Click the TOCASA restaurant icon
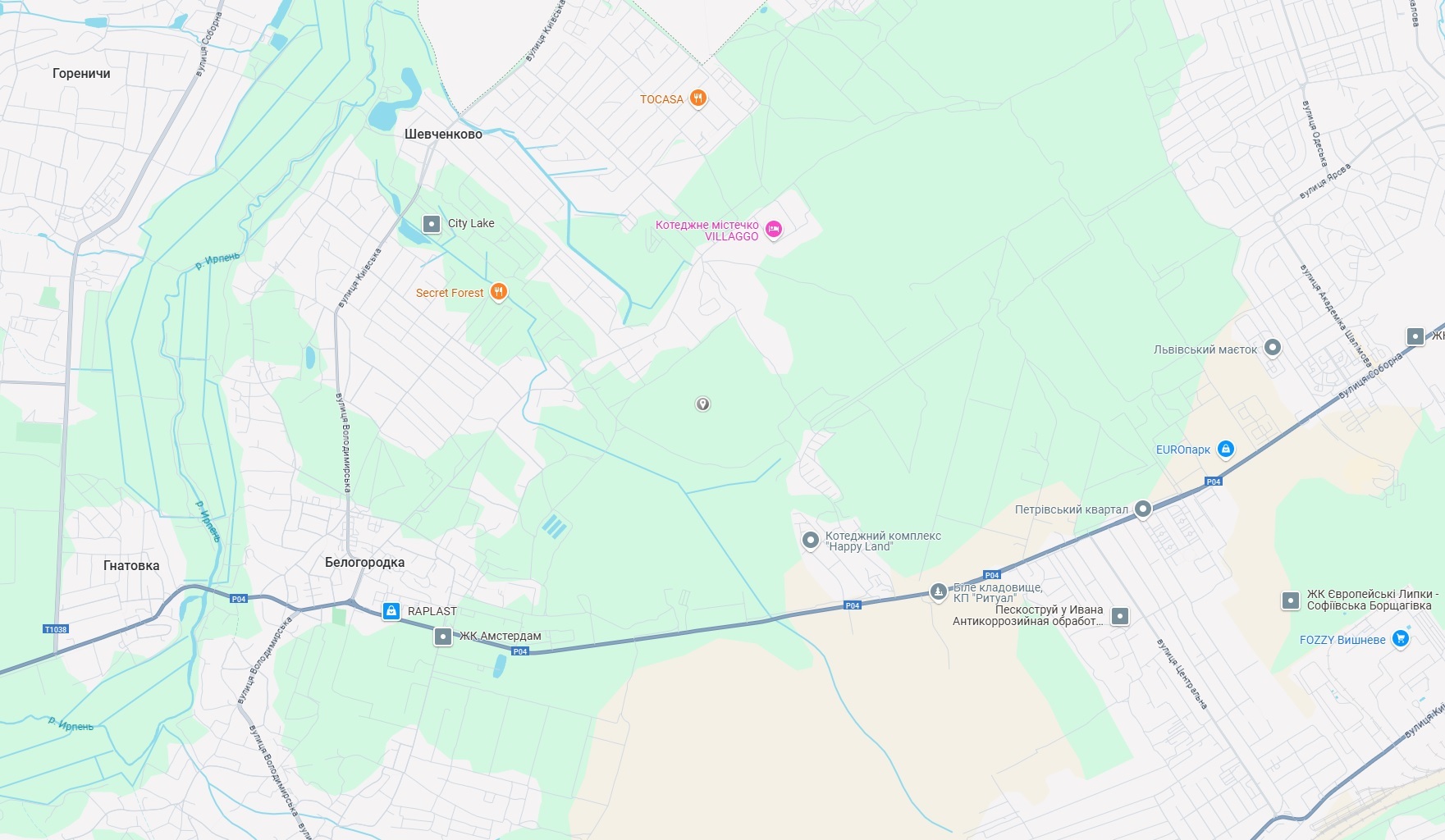 697,98
